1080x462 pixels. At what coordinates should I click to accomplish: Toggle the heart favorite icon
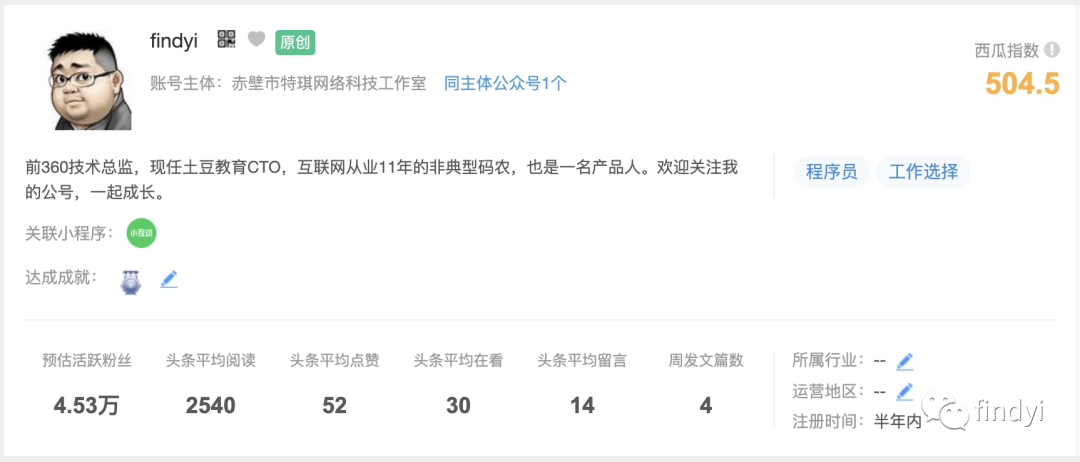point(256,40)
